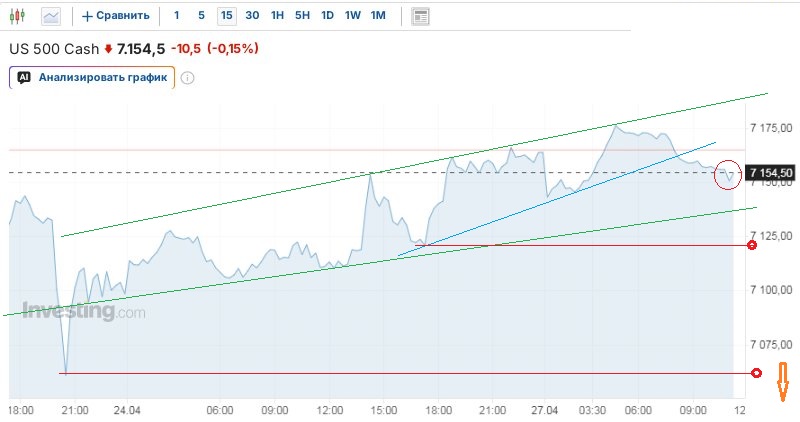The image size is (800, 422).
Task: Click the Сравнить compare button
Action: pyautogui.click(x=116, y=16)
